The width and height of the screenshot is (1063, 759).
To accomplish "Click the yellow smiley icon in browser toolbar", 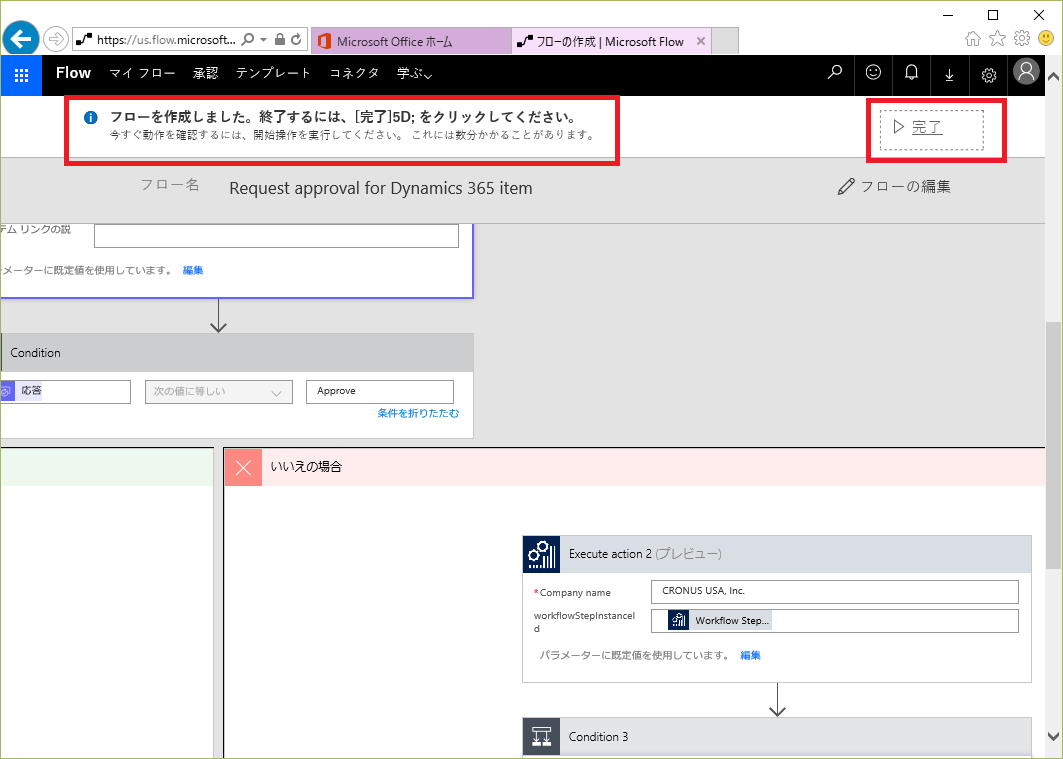I will [1046, 39].
